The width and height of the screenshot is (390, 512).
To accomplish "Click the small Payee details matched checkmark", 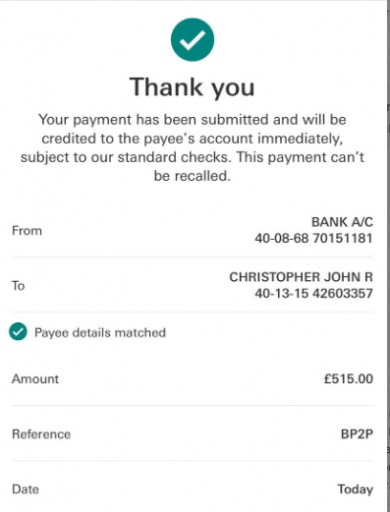I will click(18, 332).
